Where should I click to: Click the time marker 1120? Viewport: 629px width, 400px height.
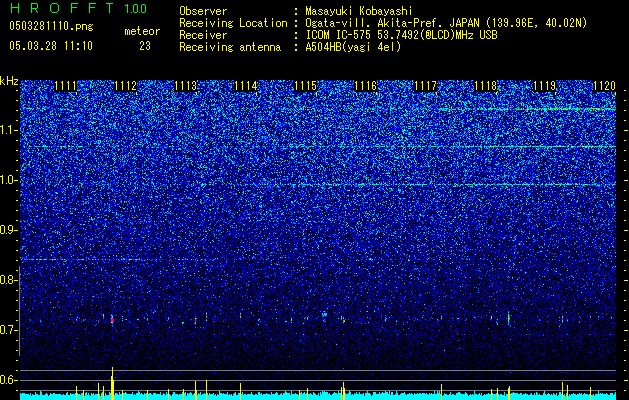(x=605, y=86)
